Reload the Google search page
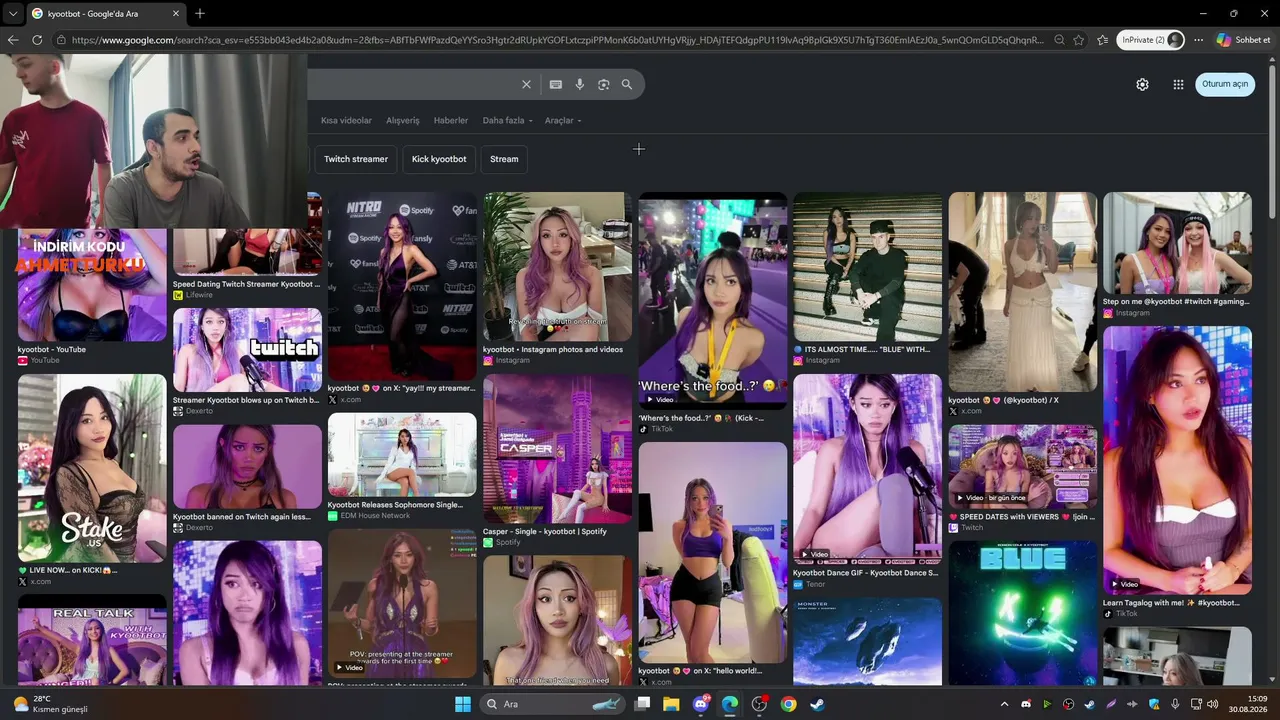The height and width of the screenshot is (720, 1280). tap(37, 40)
